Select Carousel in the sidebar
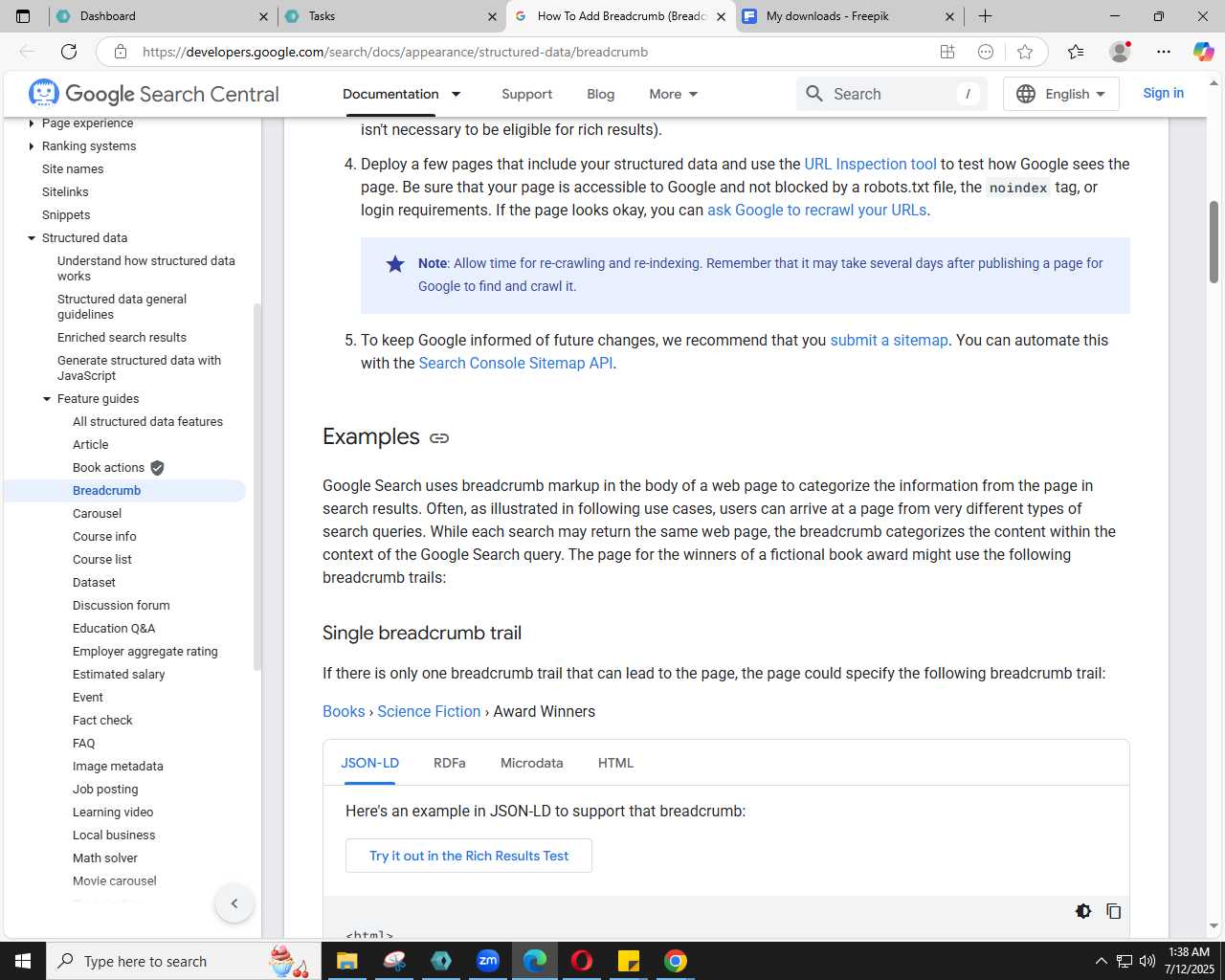This screenshot has width=1225, height=980. 97,514
